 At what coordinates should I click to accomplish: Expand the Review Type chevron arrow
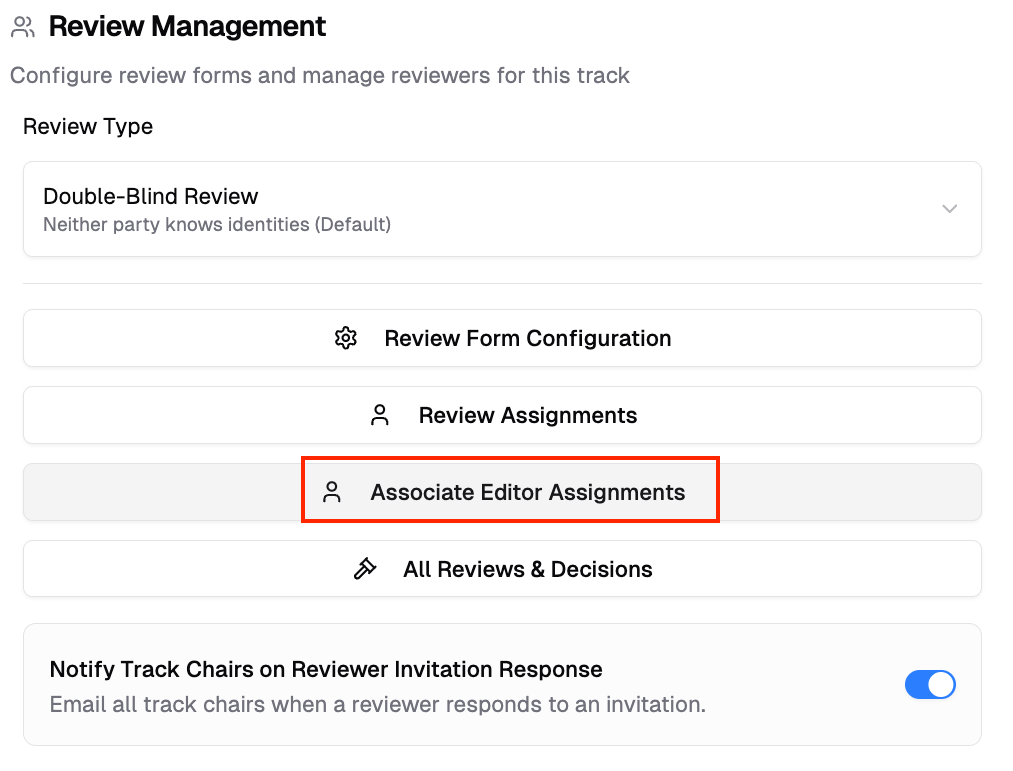(950, 209)
